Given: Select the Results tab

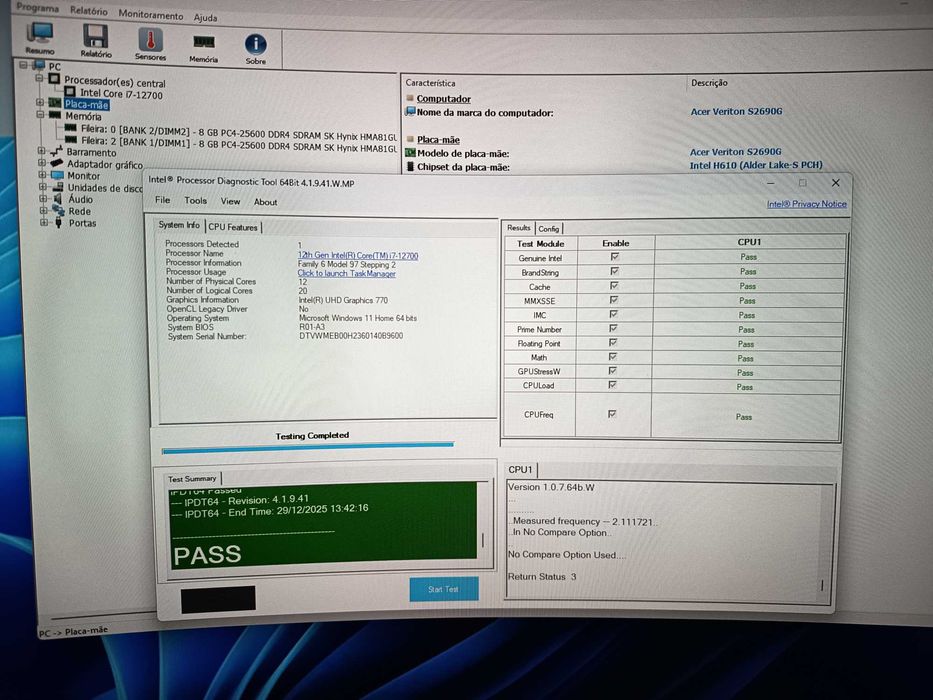Looking at the screenshot, I should 518,227.
